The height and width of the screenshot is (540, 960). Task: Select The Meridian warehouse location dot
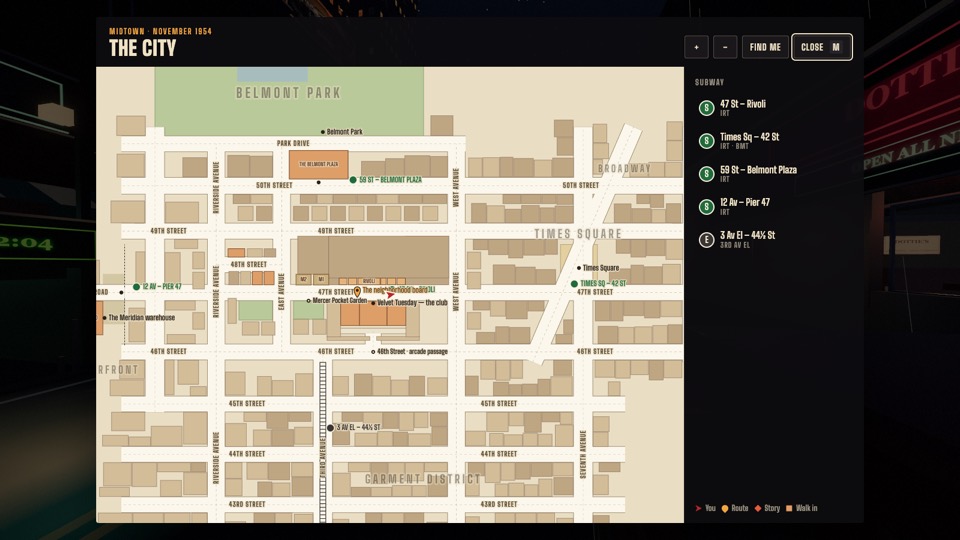tap(105, 318)
